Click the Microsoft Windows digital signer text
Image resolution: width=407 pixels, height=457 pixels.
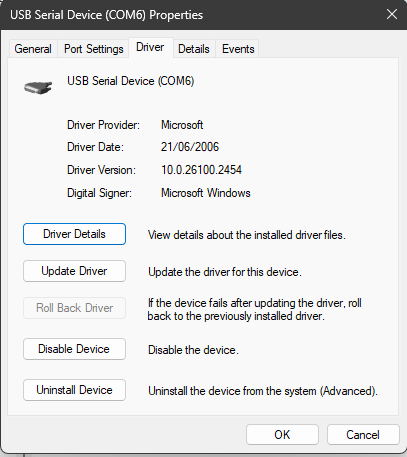click(206, 193)
